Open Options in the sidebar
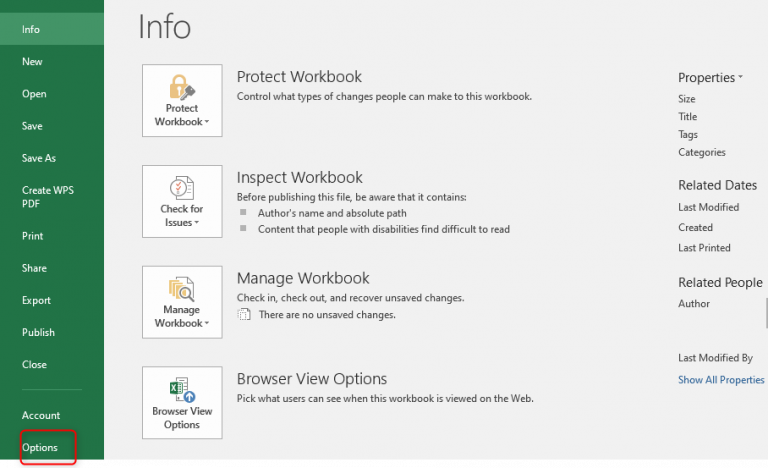 [40, 448]
